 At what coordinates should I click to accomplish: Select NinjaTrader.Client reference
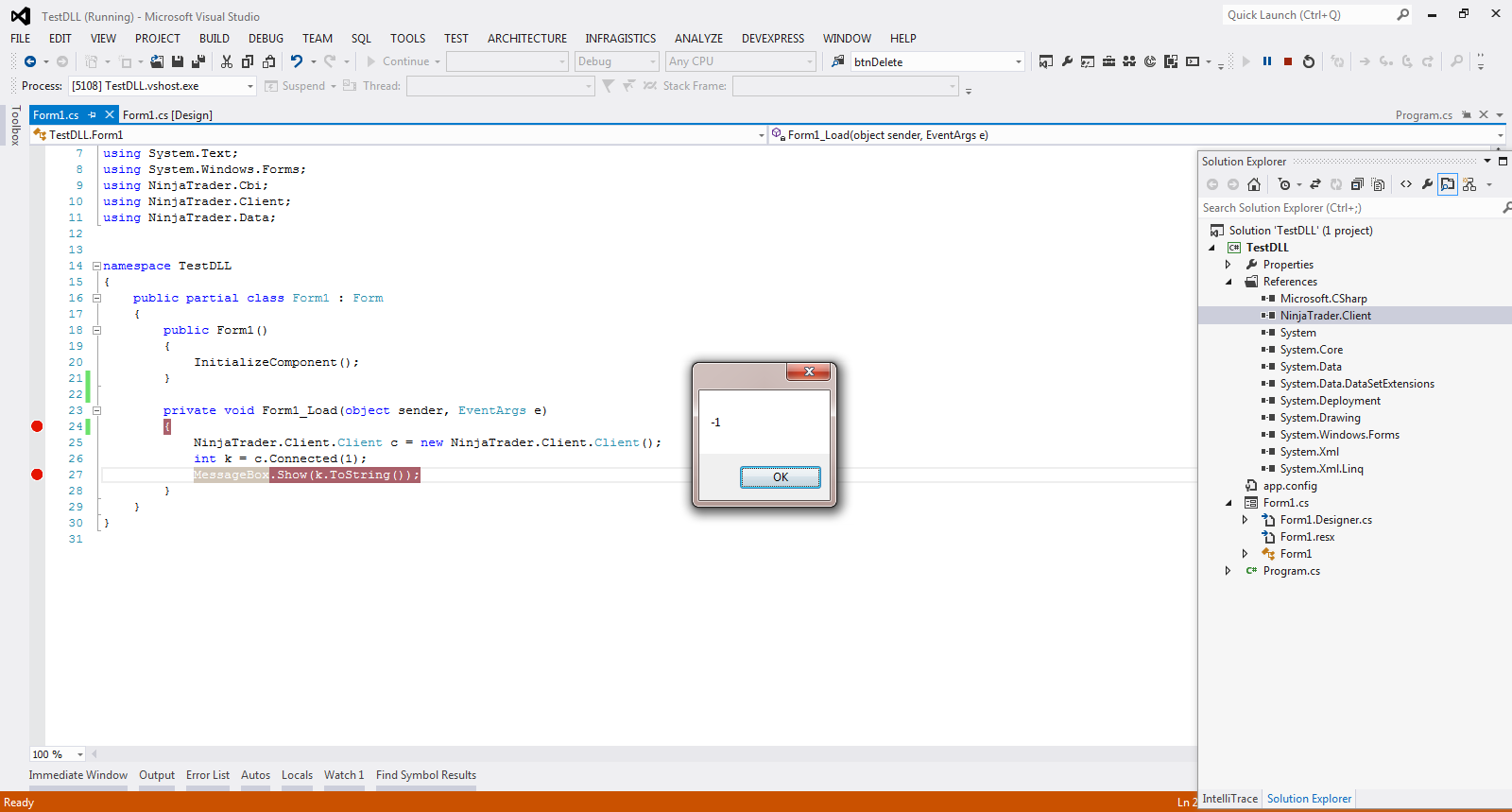click(1326, 316)
